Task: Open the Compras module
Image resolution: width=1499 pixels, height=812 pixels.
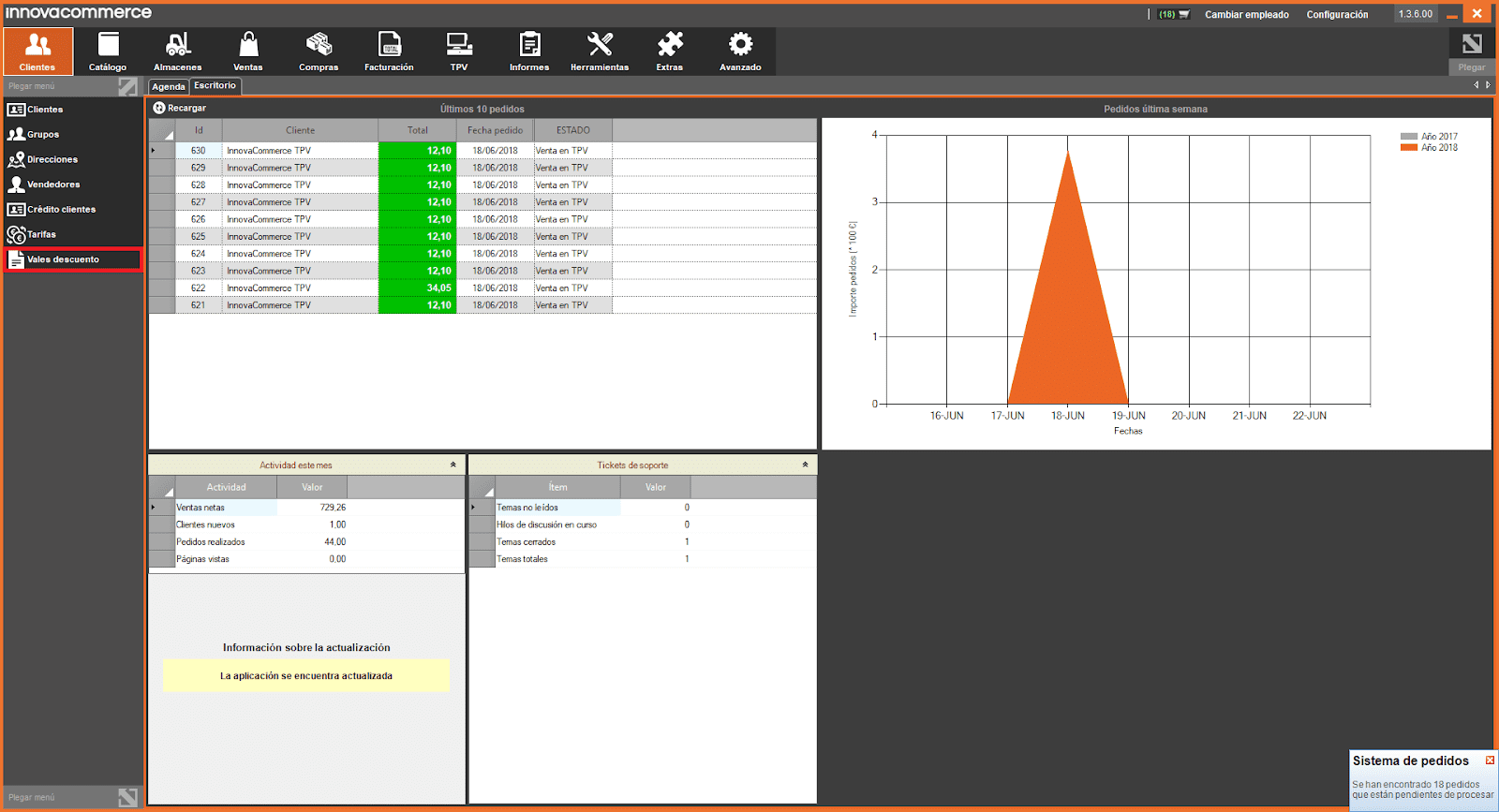Action: coord(319,52)
